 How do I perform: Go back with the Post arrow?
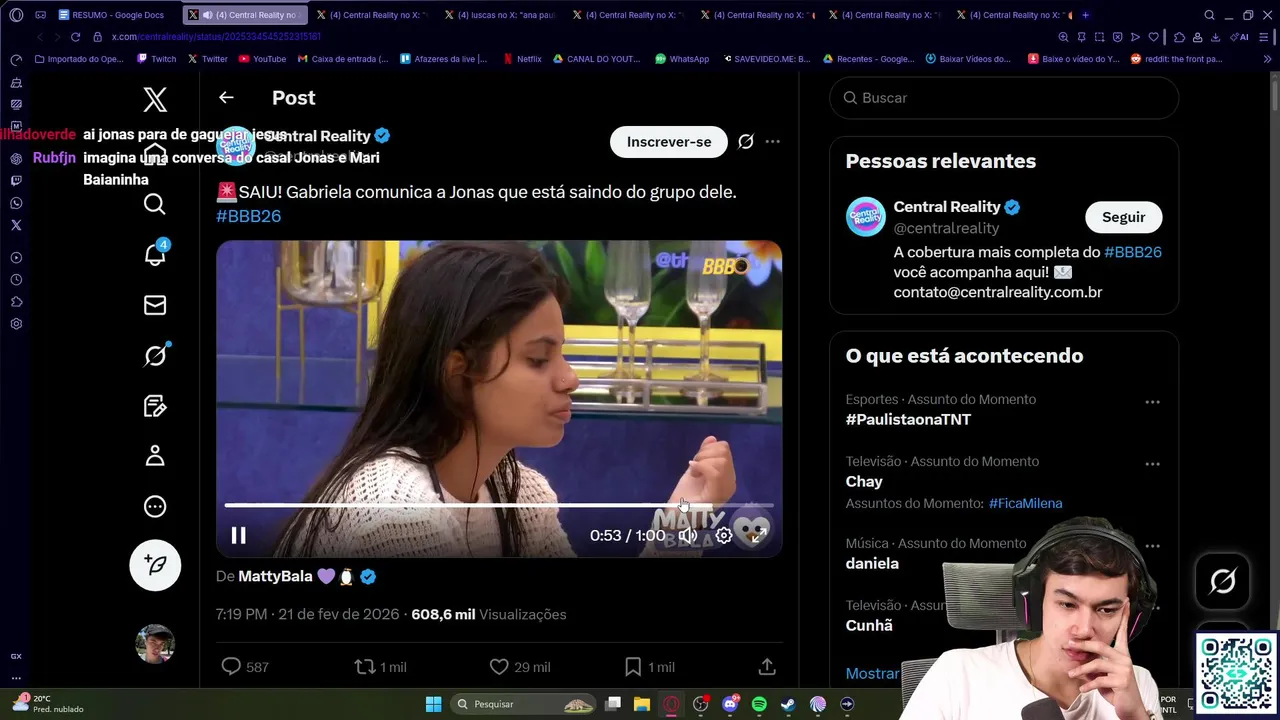[x=226, y=98]
